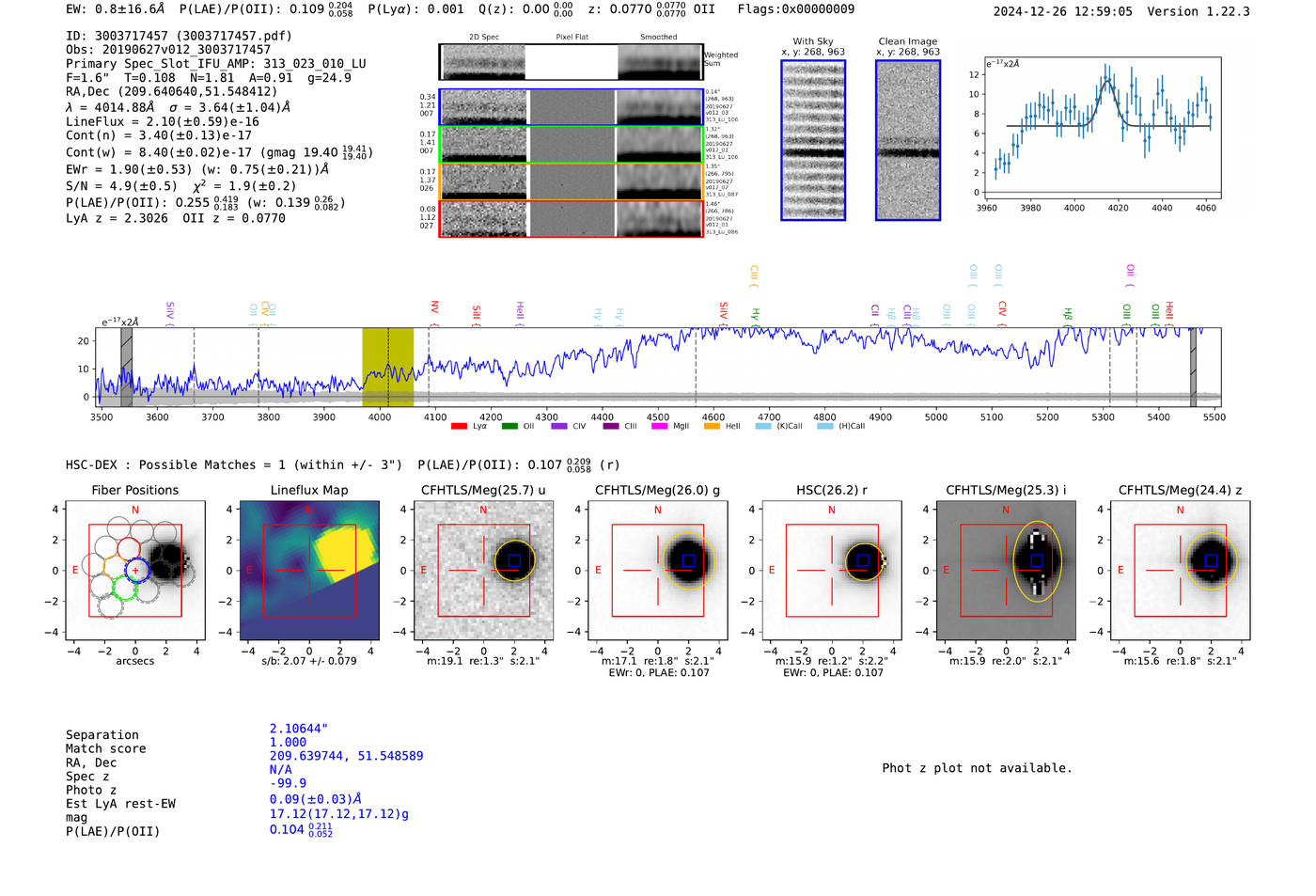This screenshot has height=896, width=1316.
Task: Click the s/b: 2.07 +/- 0.079 caption
Action: click(x=309, y=661)
